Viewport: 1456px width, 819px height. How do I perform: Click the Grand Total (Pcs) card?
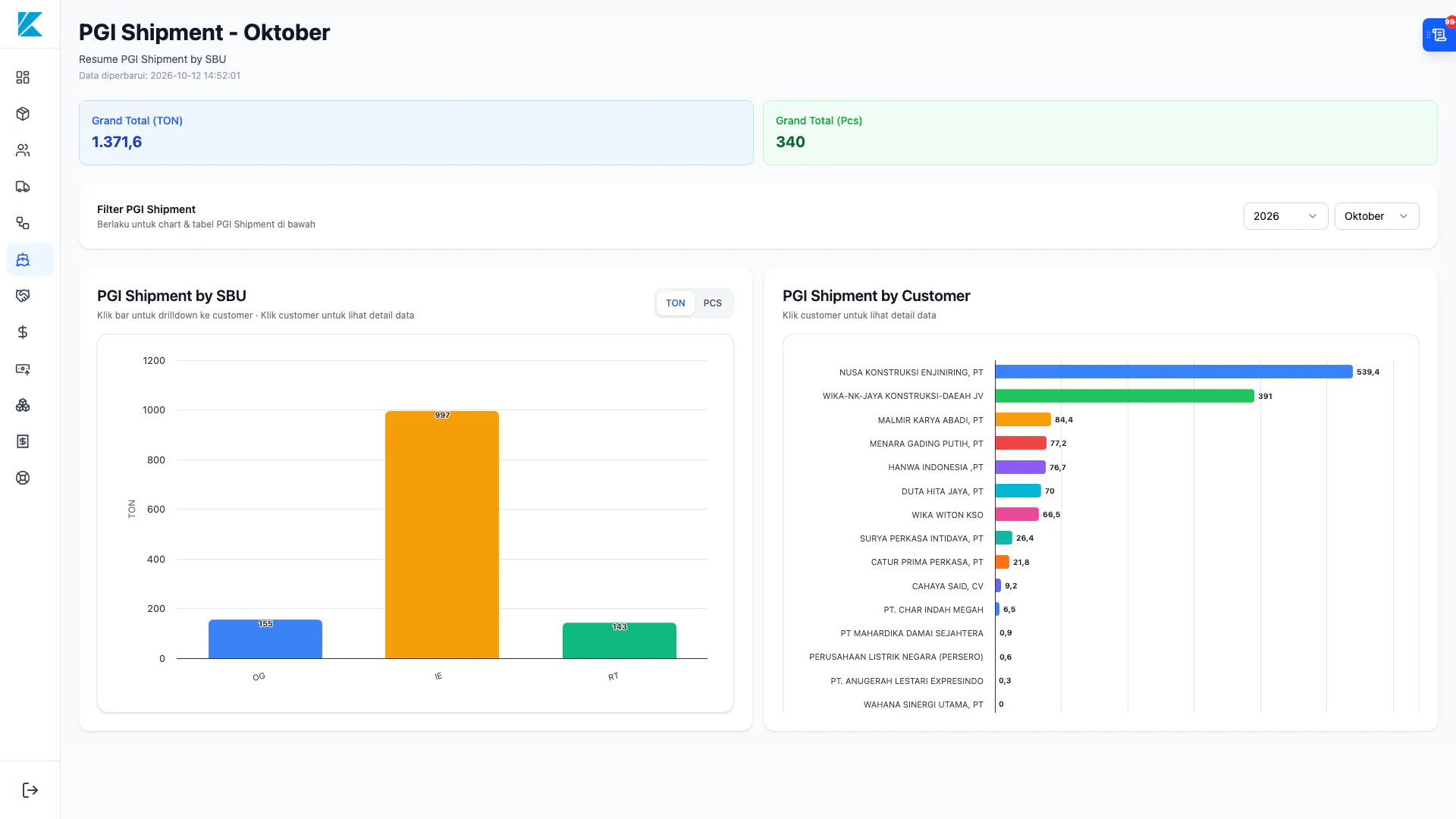click(x=1100, y=133)
